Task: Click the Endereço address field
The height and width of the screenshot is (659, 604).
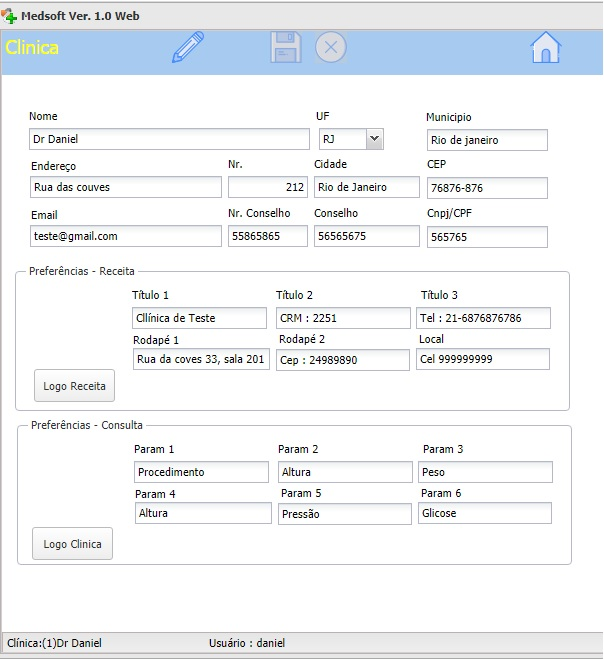Action: 125,187
